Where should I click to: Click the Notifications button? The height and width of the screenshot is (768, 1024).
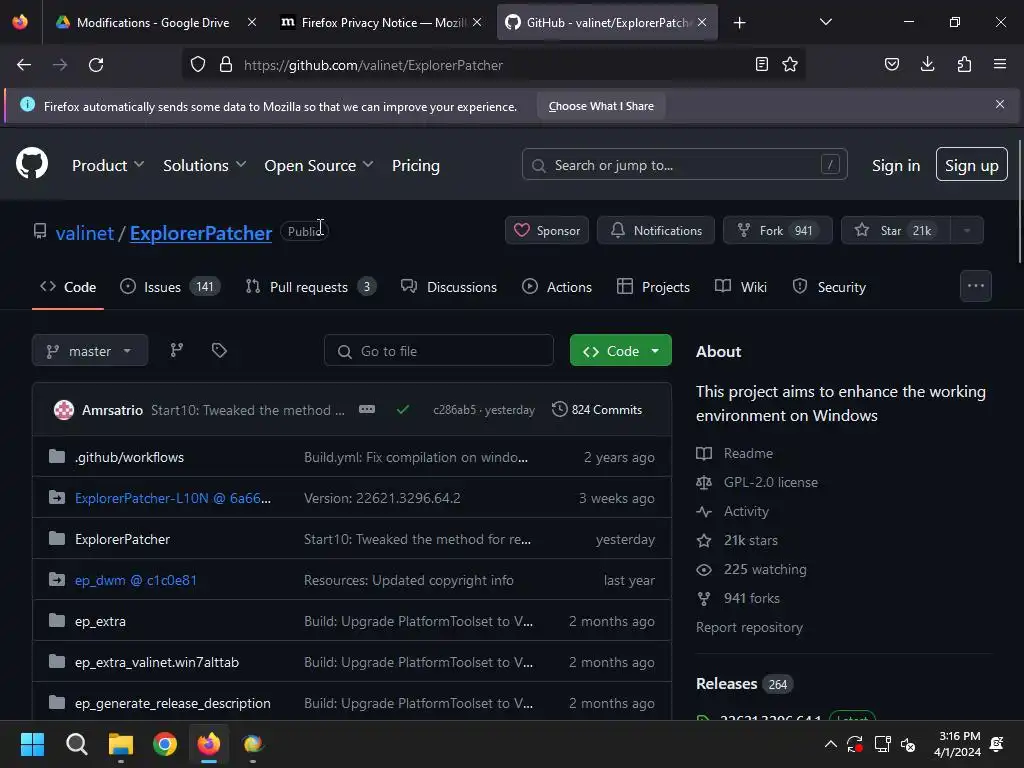click(x=656, y=231)
